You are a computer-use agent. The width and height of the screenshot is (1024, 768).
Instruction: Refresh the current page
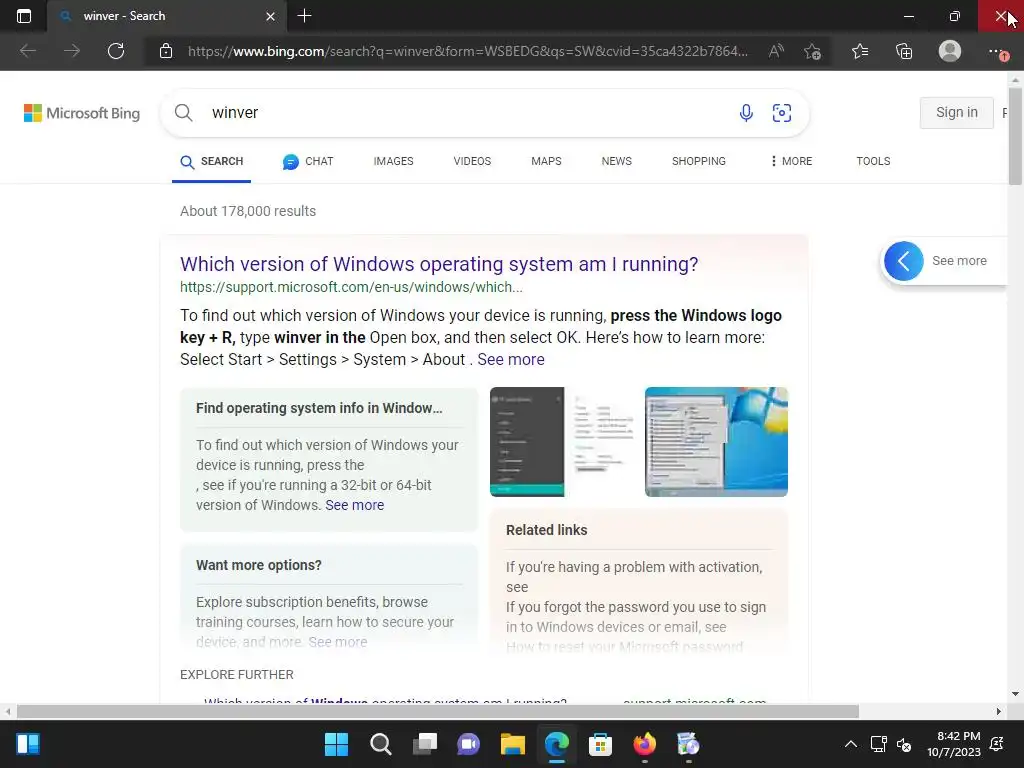[x=116, y=51]
